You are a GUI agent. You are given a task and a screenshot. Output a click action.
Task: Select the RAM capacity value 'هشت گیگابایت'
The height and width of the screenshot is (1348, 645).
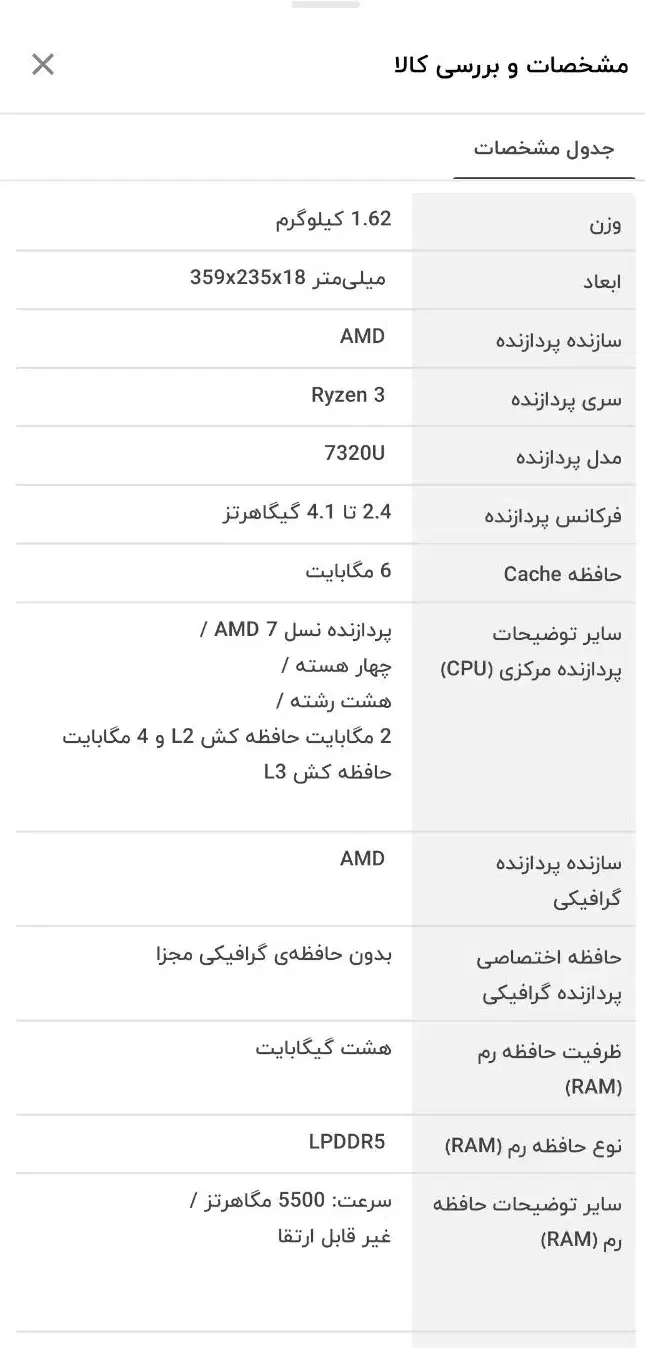pyautogui.click(x=323, y=1048)
